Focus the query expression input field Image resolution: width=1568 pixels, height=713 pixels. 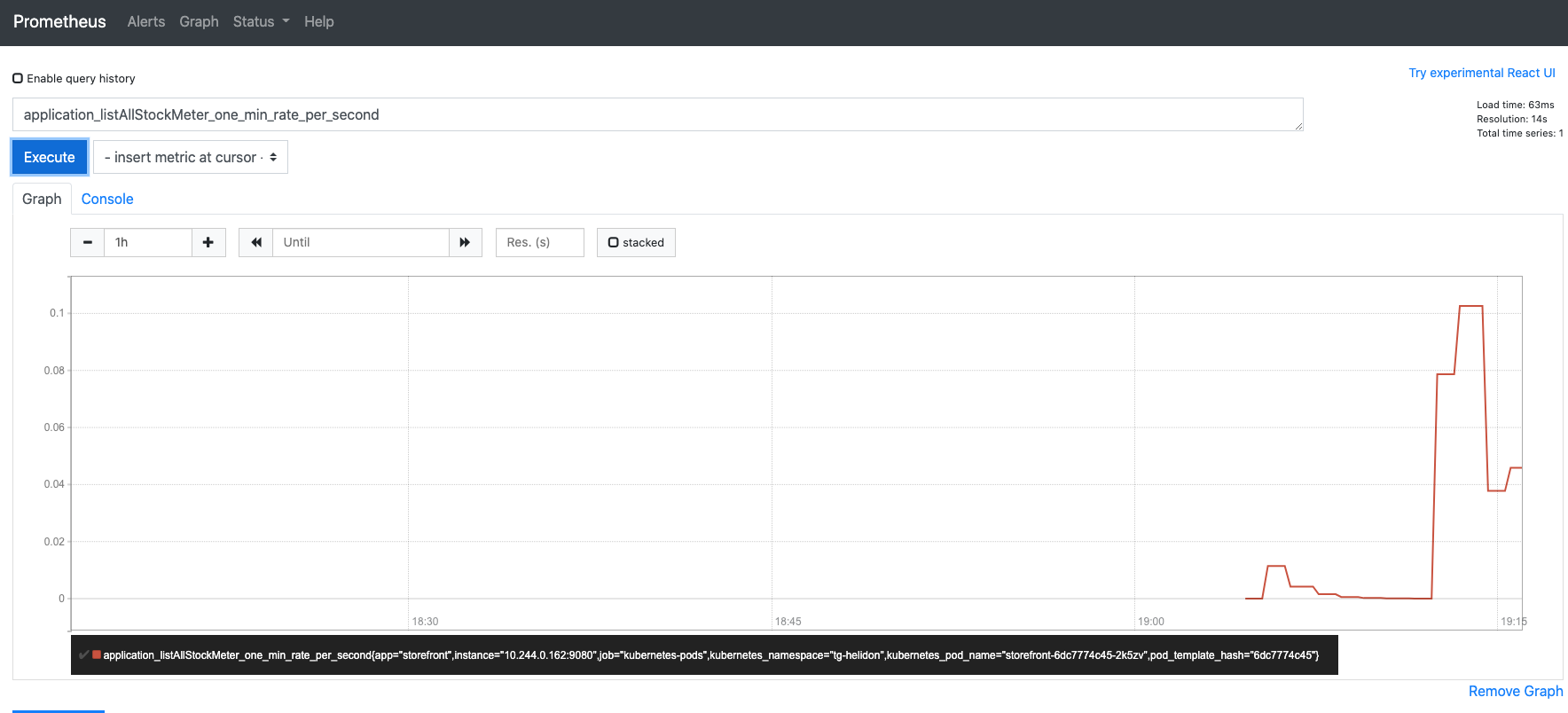click(x=658, y=114)
